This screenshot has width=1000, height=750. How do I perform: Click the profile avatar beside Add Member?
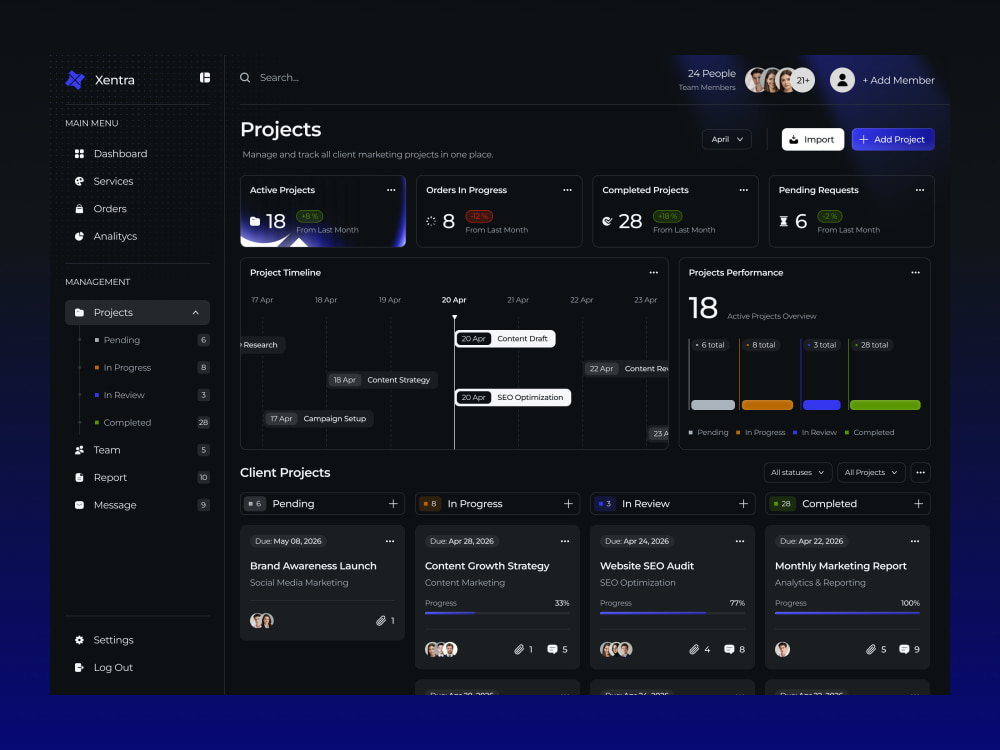[x=842, y=80]
